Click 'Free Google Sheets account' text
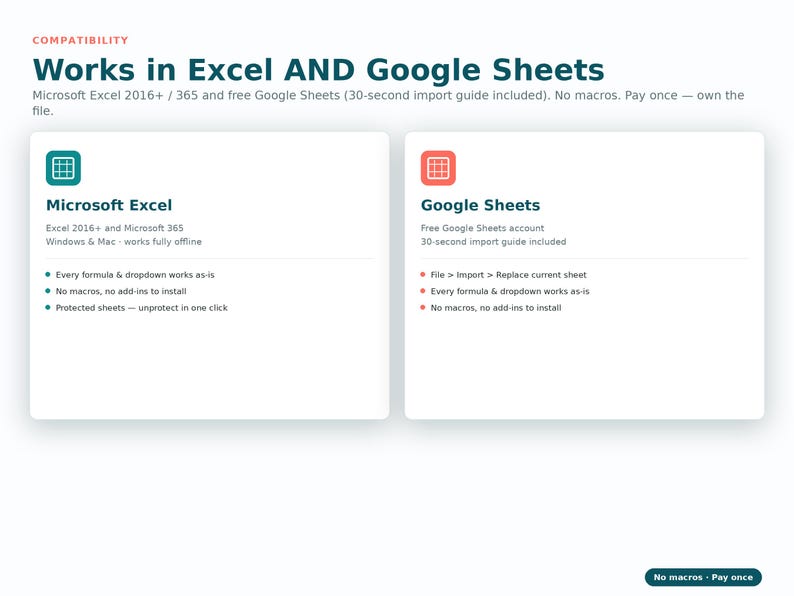Image resolution: width=794 pixels, height=596 pixels. point(482,228)
